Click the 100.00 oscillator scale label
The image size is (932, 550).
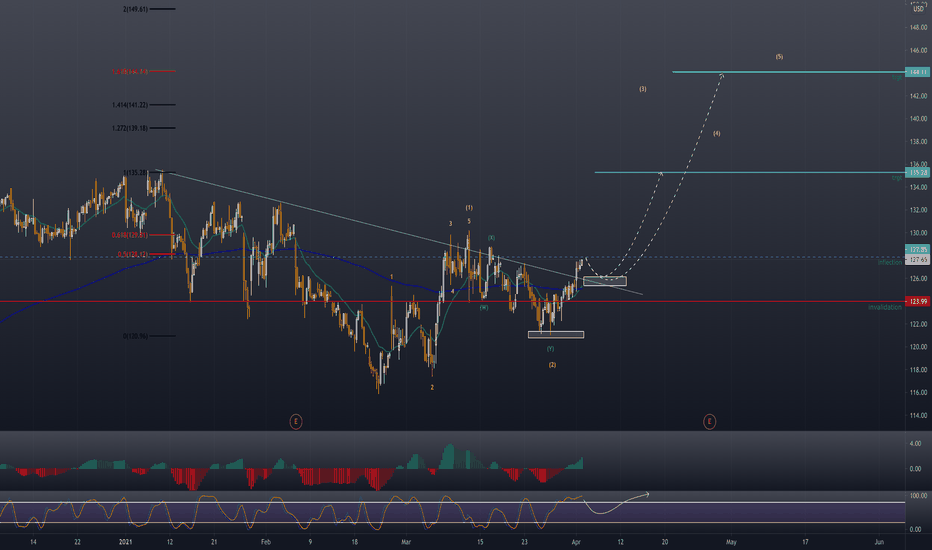pos(918,495)
